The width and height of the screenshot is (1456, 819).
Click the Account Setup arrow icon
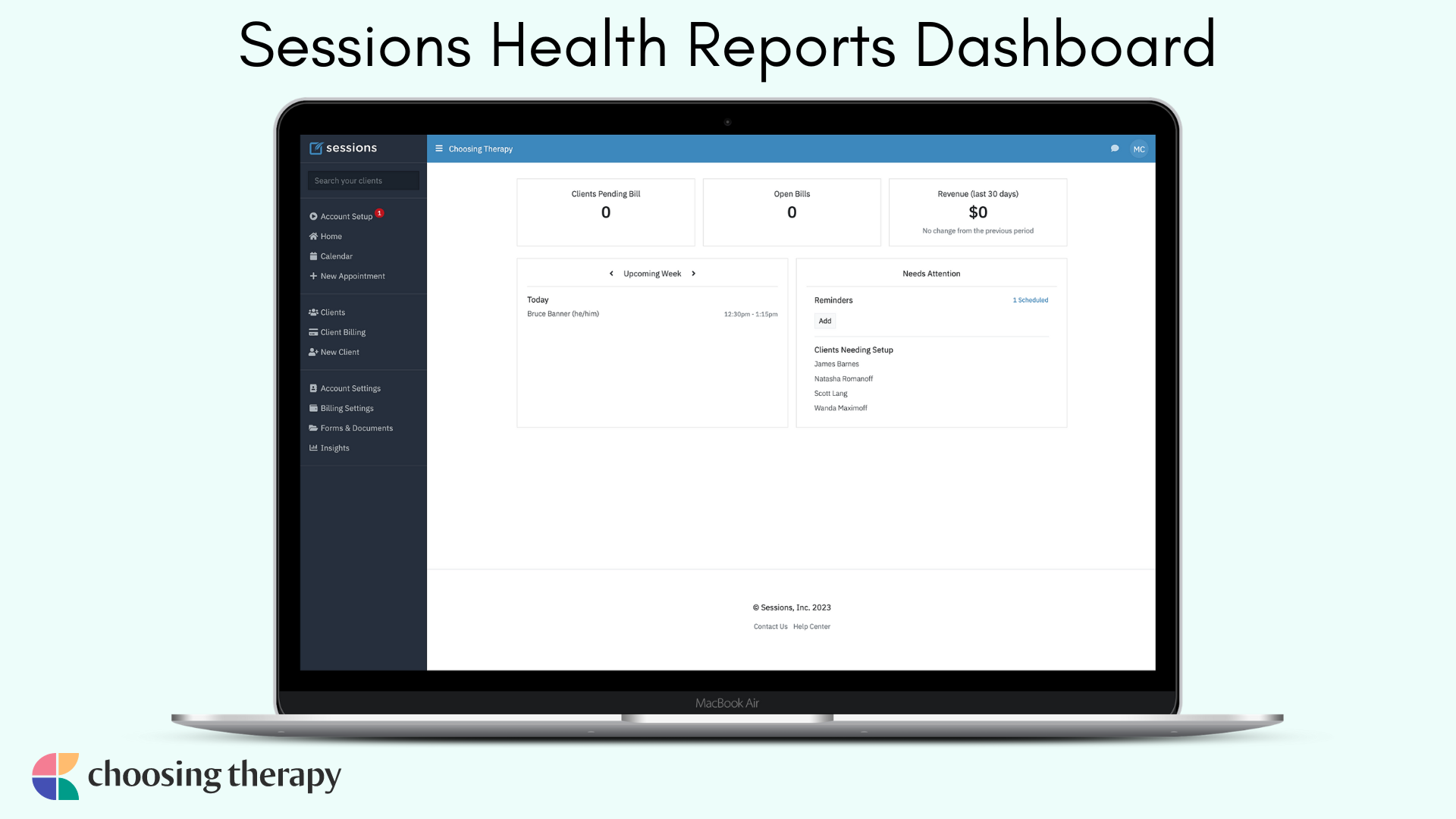[x=313, y=216]
